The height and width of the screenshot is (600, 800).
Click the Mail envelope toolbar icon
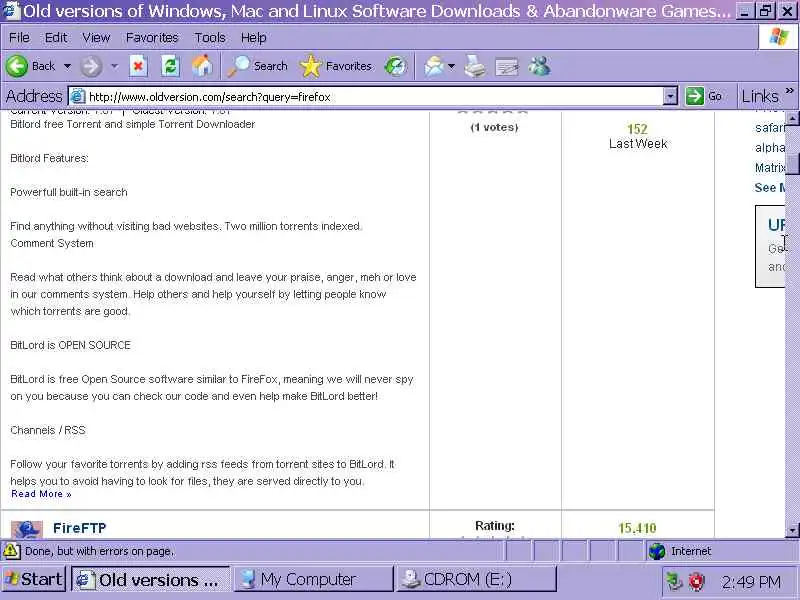coord(434,66)
